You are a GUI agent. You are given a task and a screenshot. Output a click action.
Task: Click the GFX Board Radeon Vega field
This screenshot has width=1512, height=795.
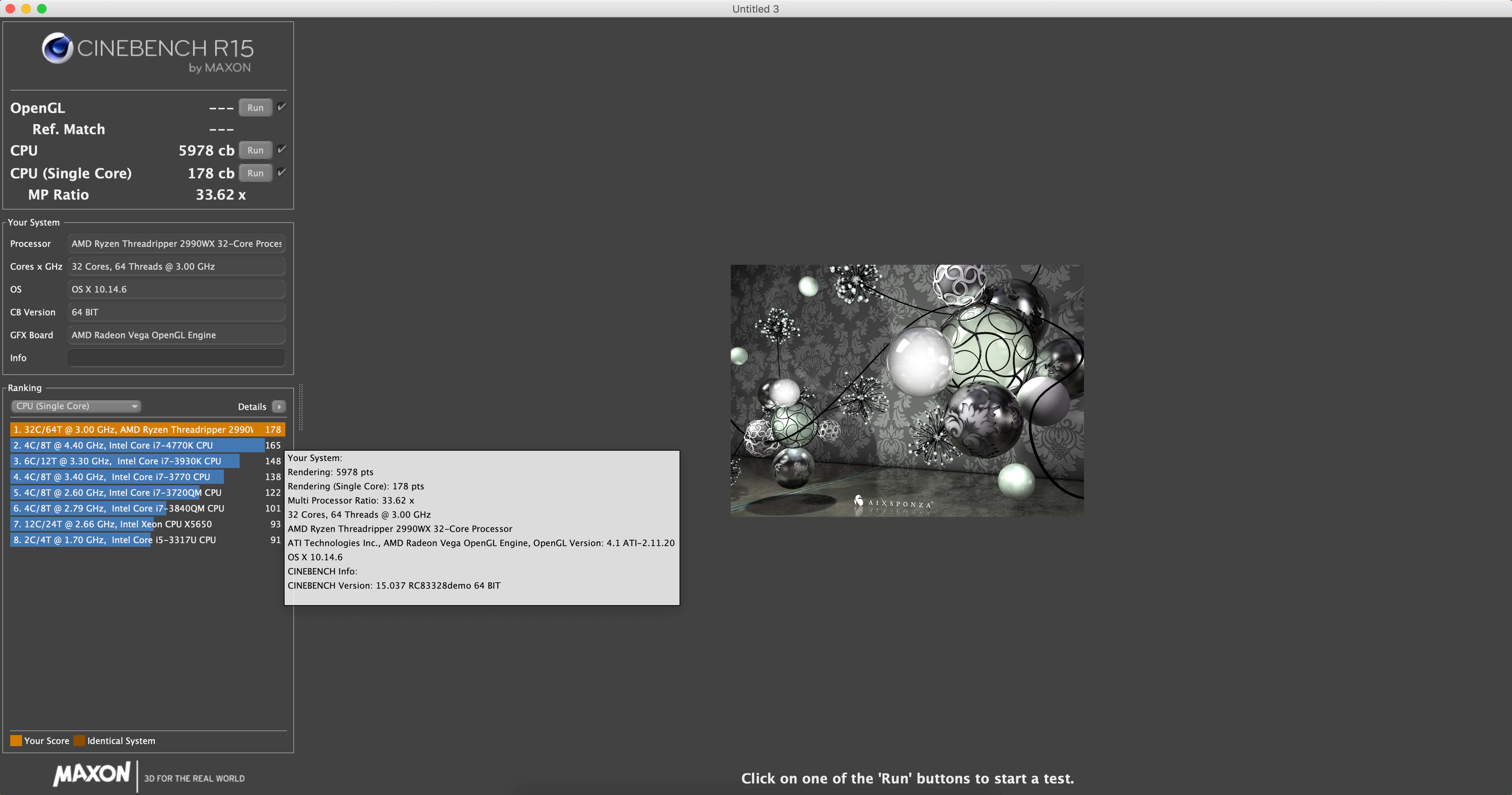point(176,335)
